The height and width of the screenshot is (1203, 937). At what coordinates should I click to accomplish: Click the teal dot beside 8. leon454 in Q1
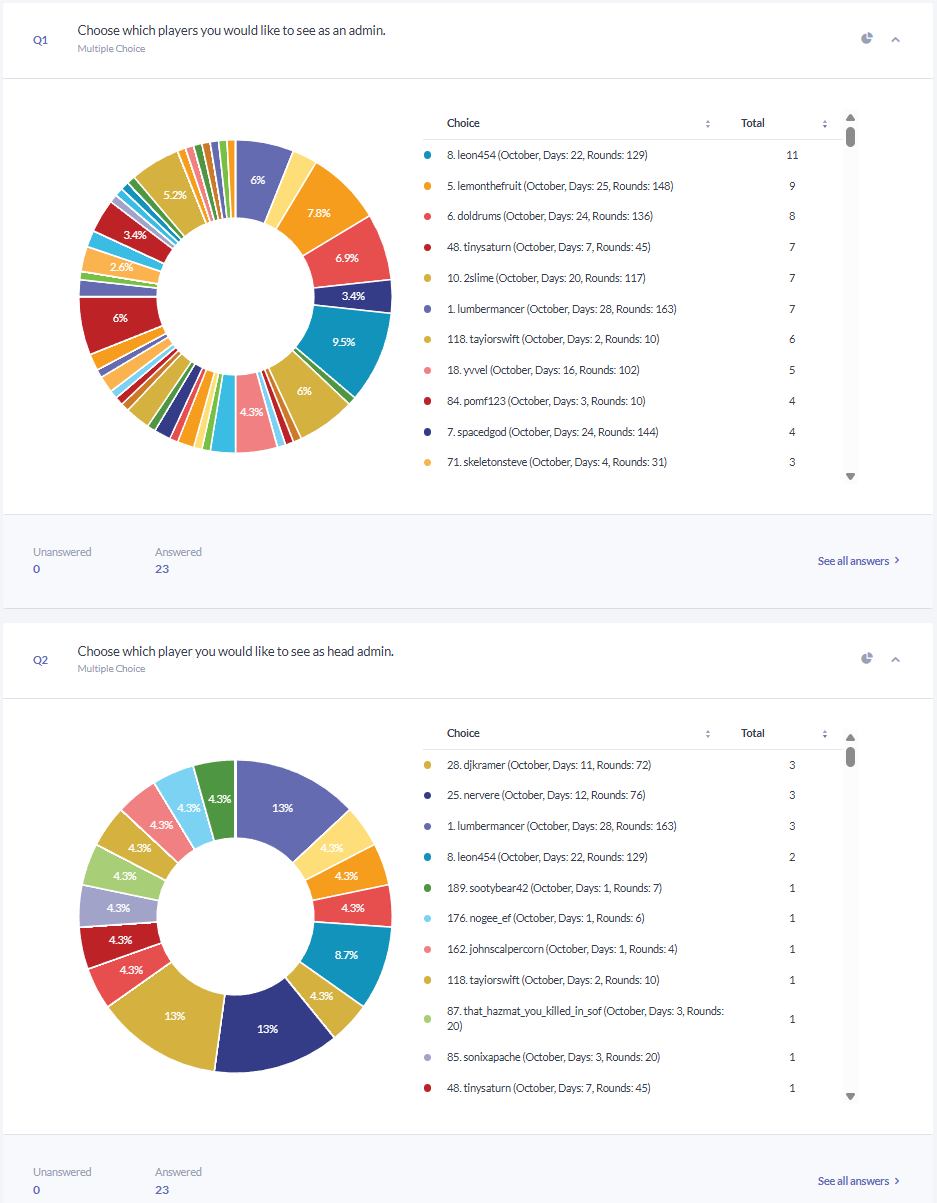tap(427, 155)
